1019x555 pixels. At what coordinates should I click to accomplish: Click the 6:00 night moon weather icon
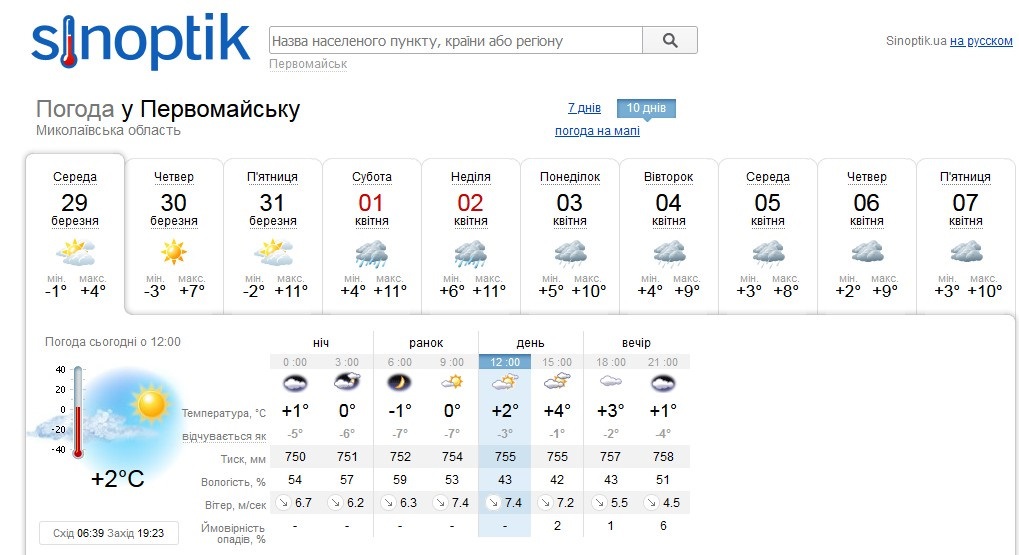click(x=400, y=383)
